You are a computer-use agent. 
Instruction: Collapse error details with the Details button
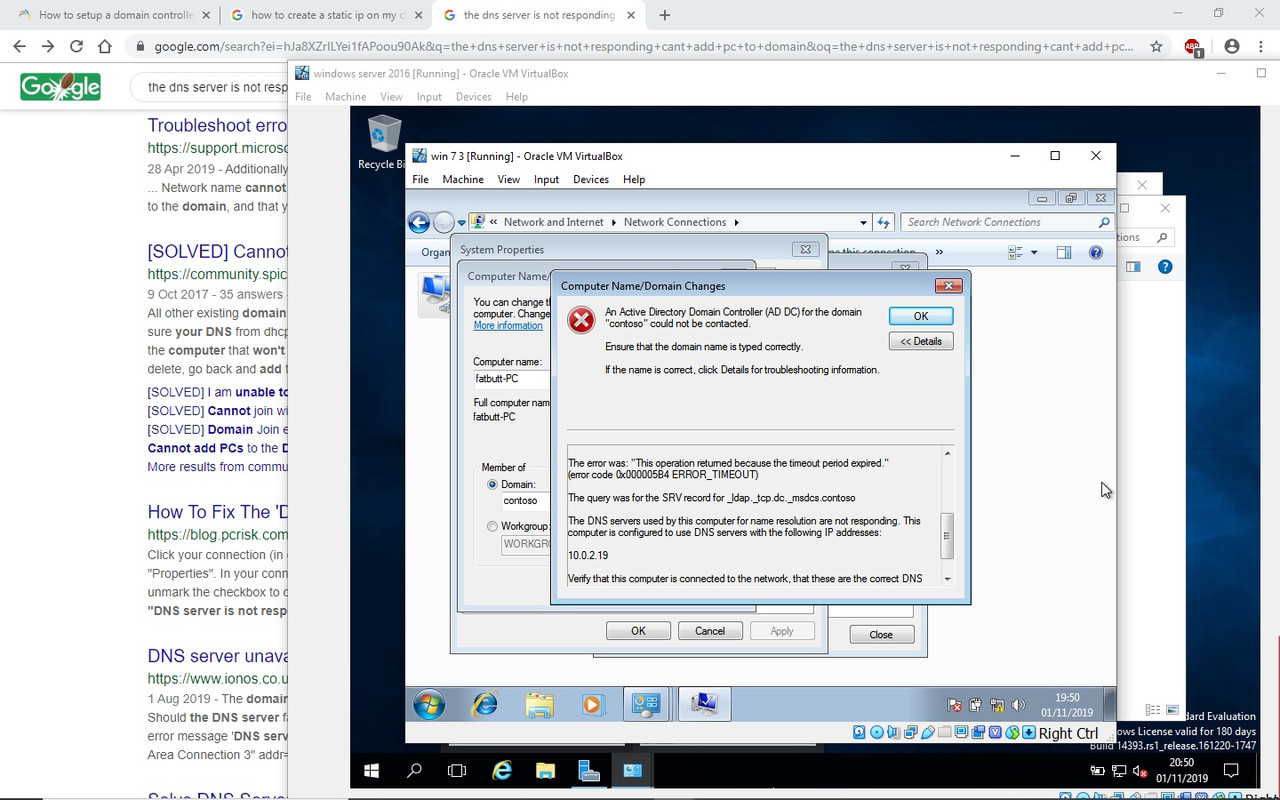[920, 340]
